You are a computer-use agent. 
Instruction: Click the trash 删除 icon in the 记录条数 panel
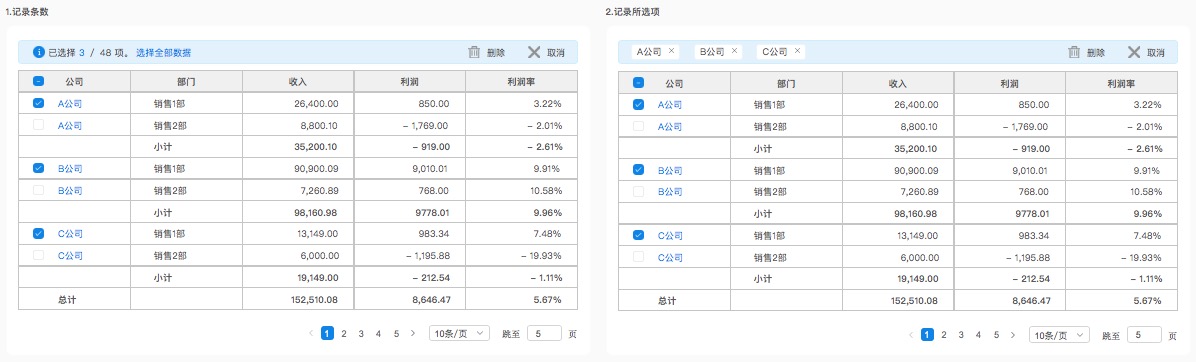[x=474, y=53]
